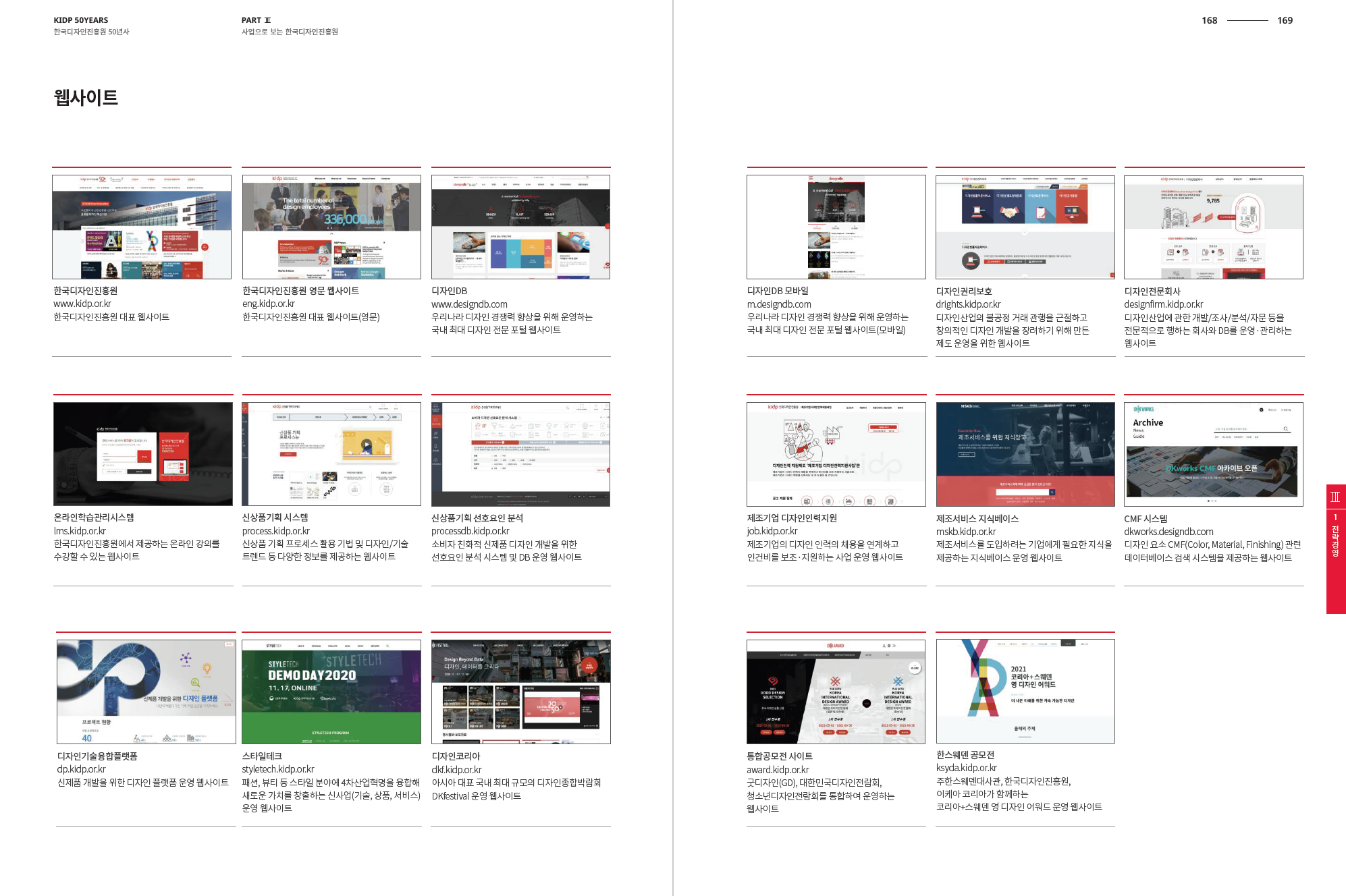Screen dimensions: 1346x896
Task: Click the processdb.kidp.or.kr URL text
Action: coord(470,531)
